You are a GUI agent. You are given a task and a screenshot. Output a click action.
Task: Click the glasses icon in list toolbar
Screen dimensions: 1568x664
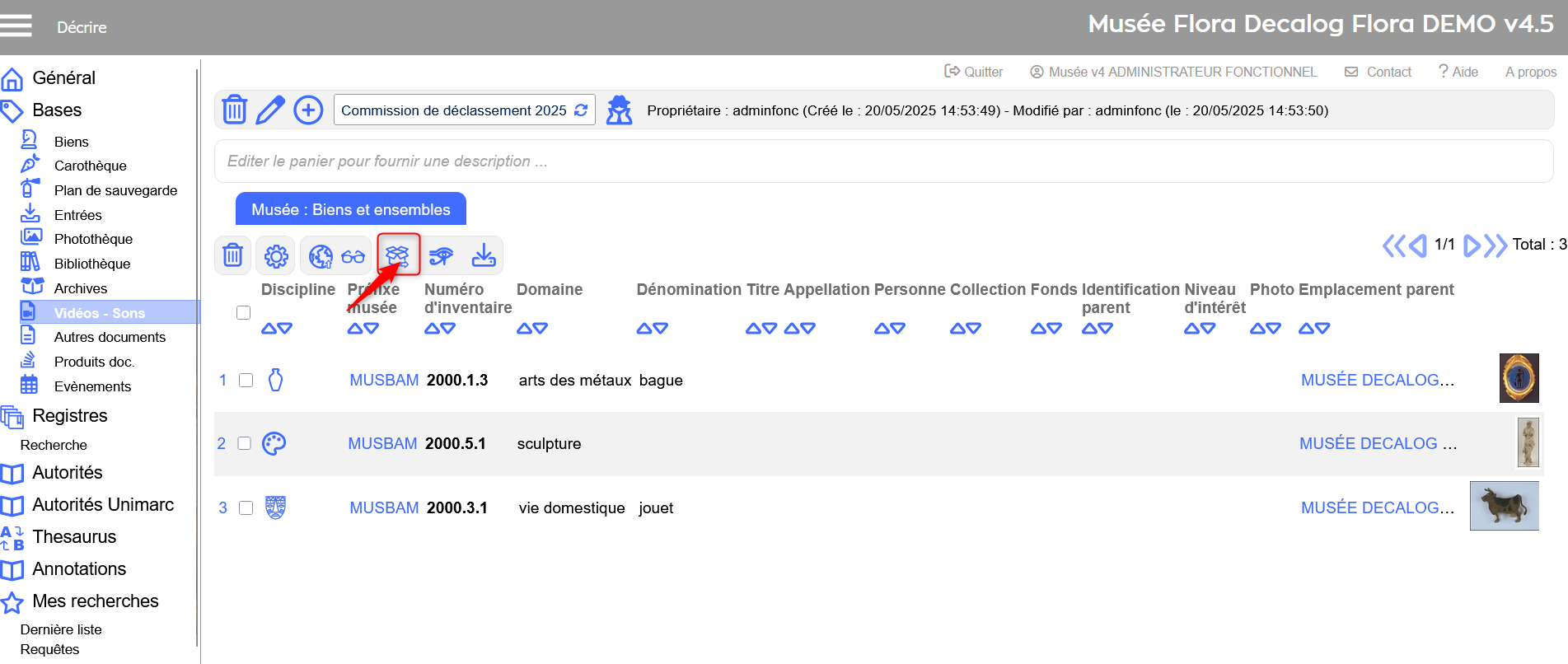[x=353, y=256]
